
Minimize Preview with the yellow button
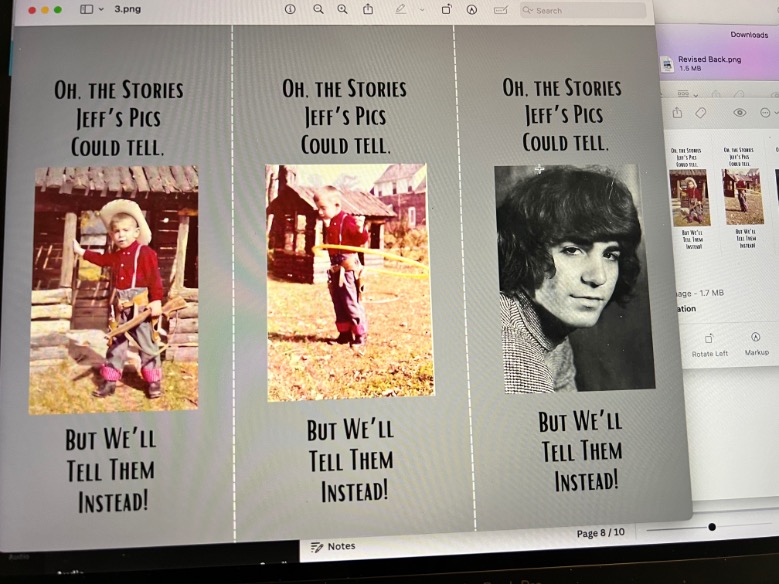point(45,10)
